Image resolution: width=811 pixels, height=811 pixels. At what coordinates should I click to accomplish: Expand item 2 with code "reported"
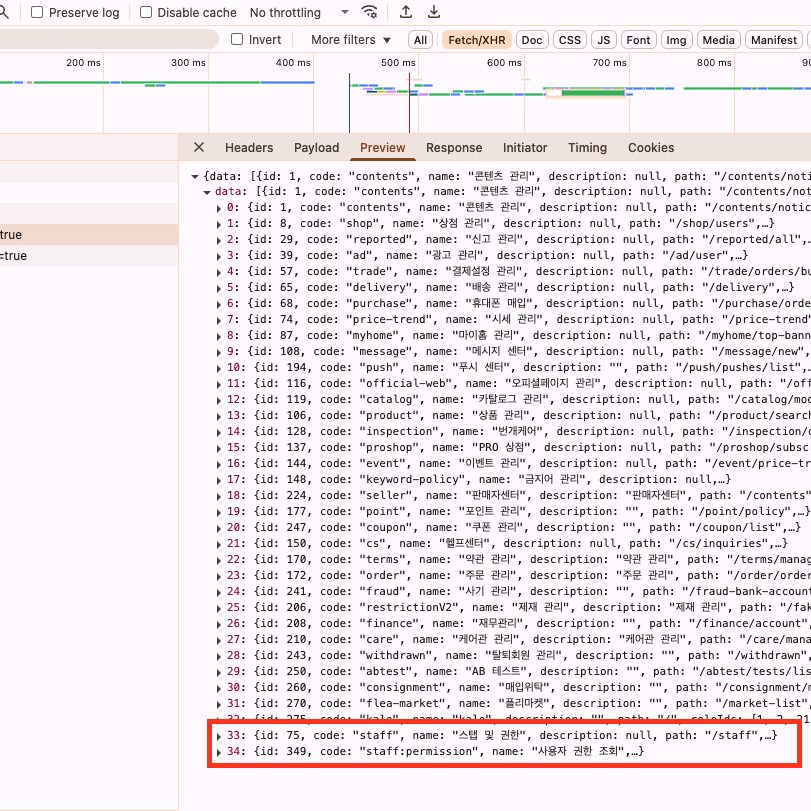(x=219, y=240)
